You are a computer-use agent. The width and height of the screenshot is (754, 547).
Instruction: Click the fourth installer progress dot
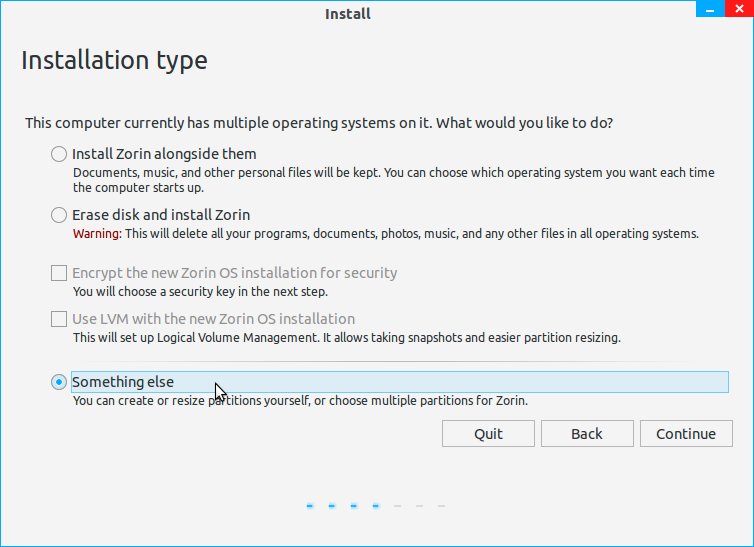[x=376, y=506]
